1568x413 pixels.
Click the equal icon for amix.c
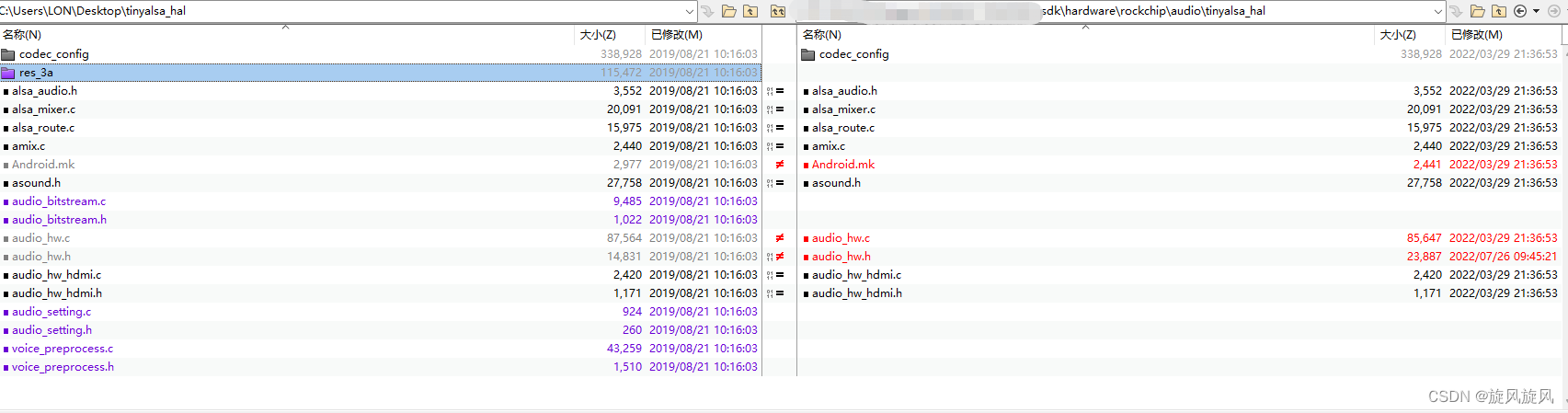point(780,146)
